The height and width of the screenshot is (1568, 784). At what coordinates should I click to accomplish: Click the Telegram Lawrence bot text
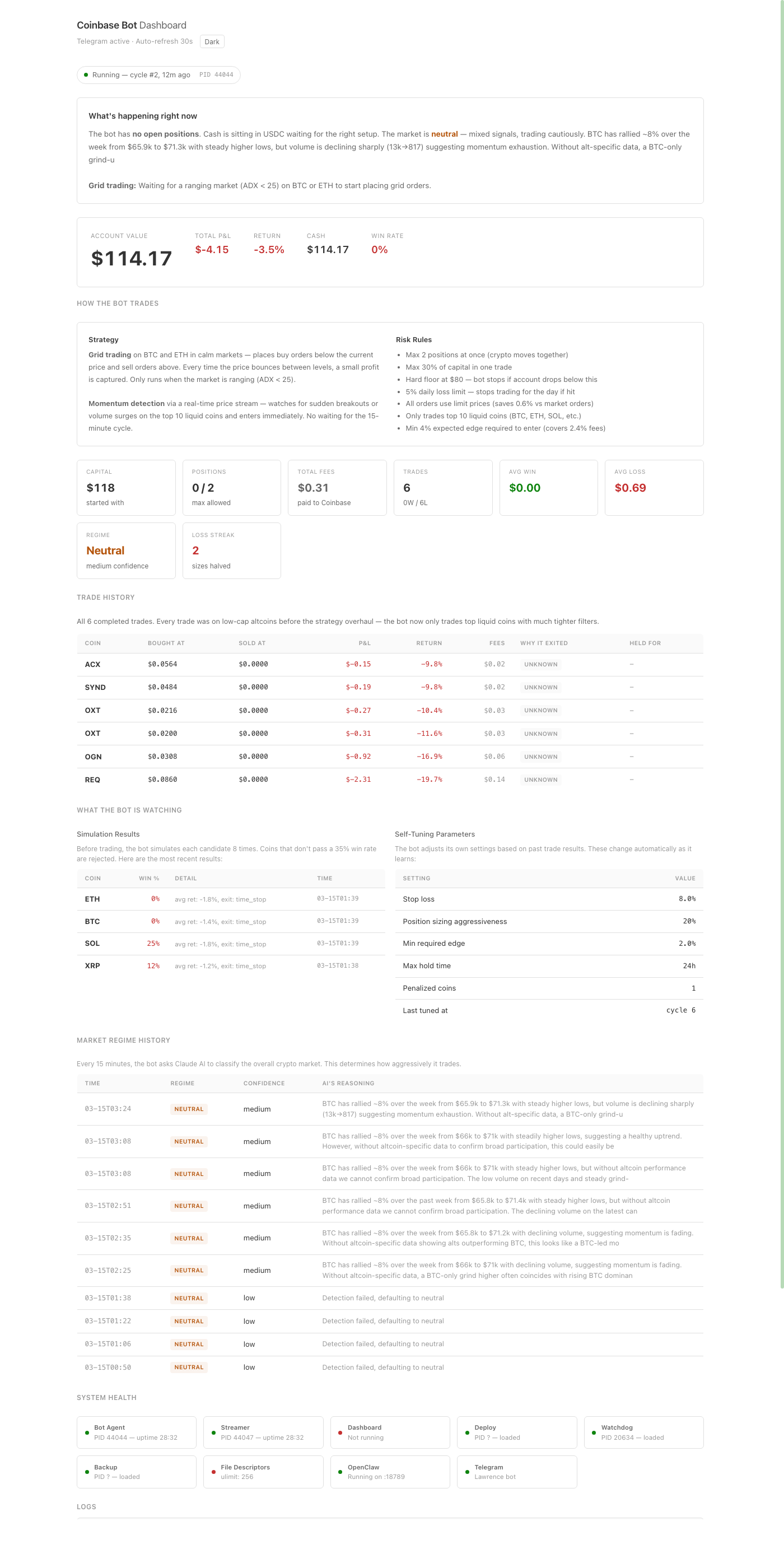(495, 1477)
